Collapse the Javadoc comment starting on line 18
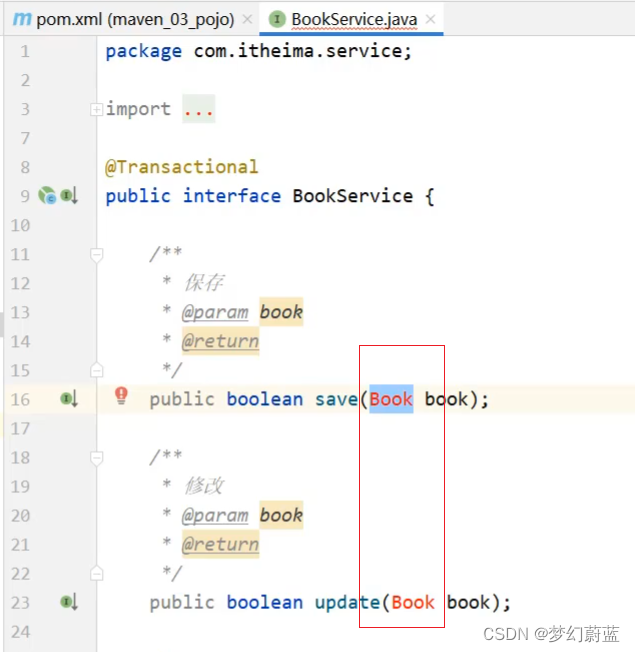The image size is (635, 652). (x=96, y=458)
